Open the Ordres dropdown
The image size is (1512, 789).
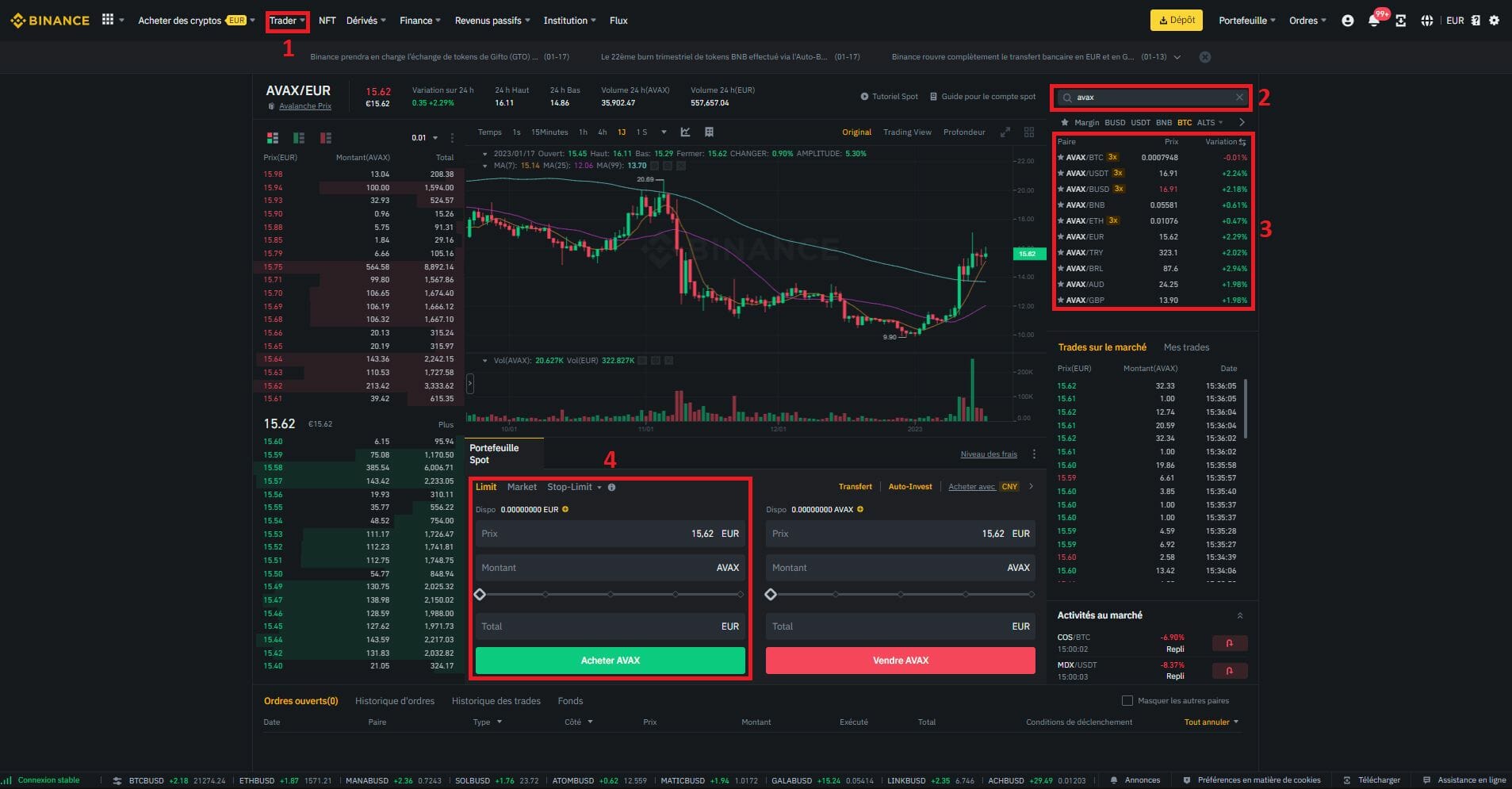(1307, 21)
